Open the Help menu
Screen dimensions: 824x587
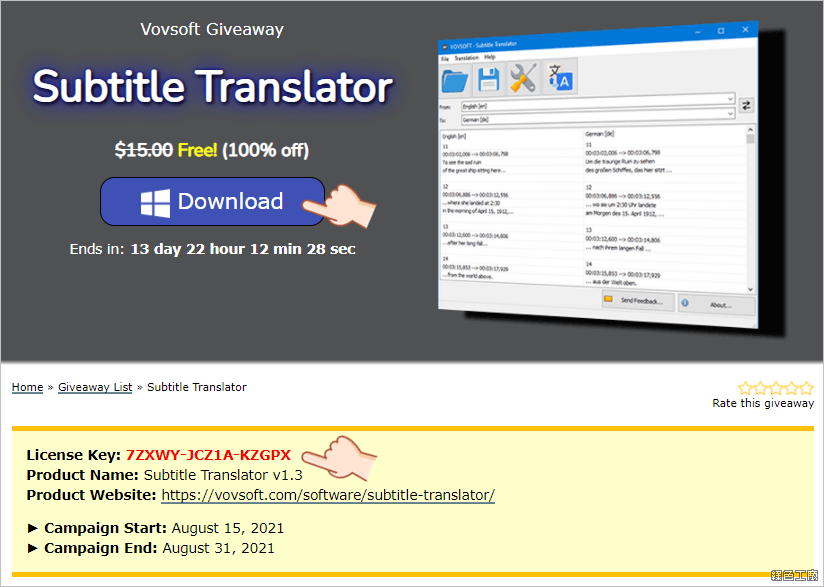[x=488, y=57]
